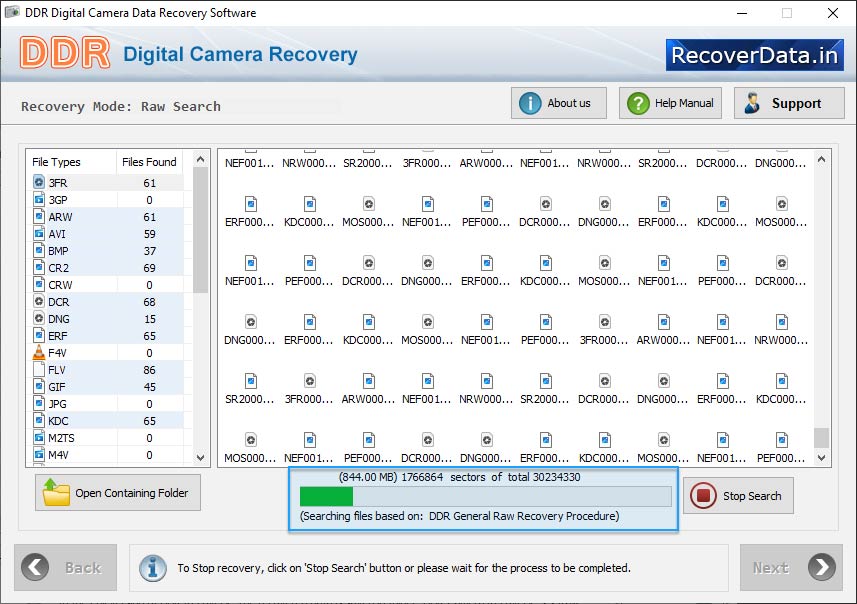The height and width of the screenshot is (604, 857).
Task: Select the M4V file type icon
Action: pyautogui.click(x=39, y=454)
